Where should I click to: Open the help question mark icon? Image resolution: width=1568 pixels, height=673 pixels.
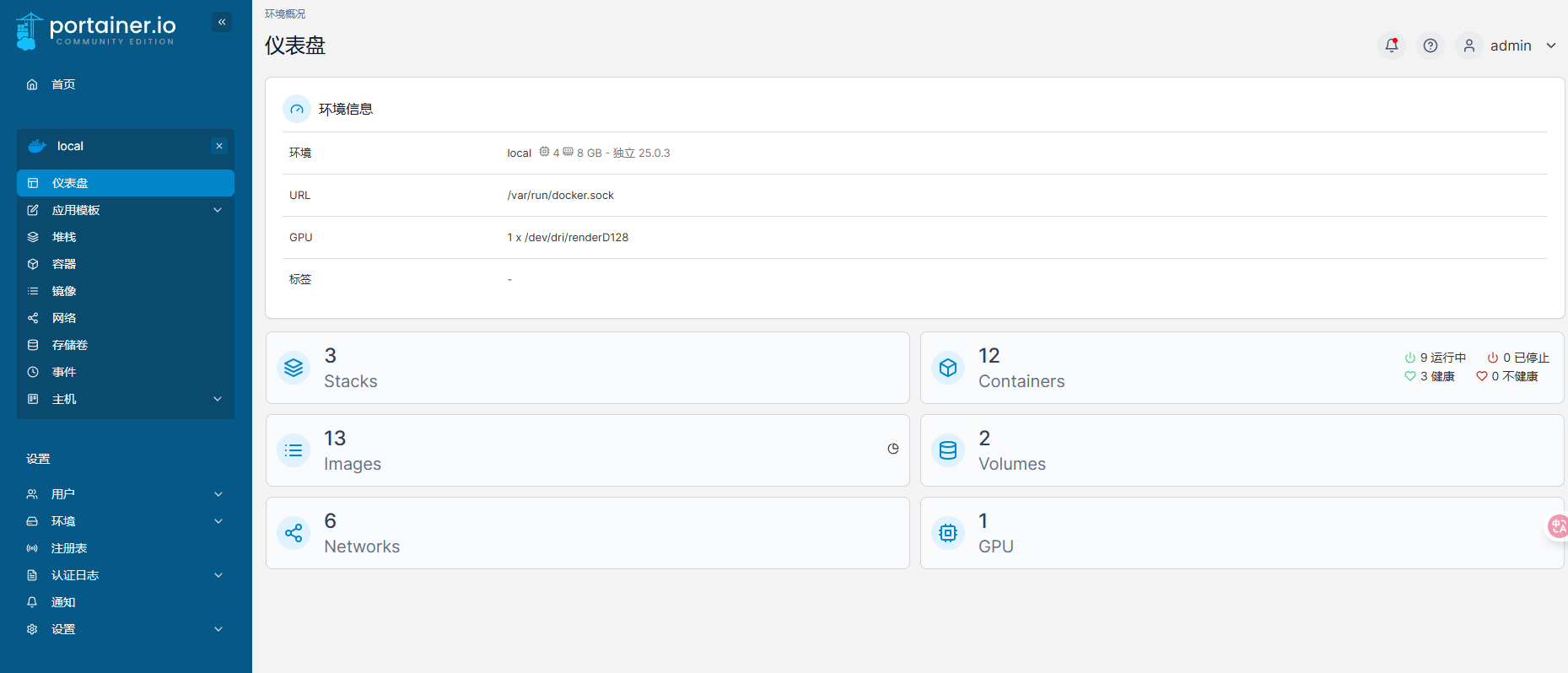(1431, 46)
